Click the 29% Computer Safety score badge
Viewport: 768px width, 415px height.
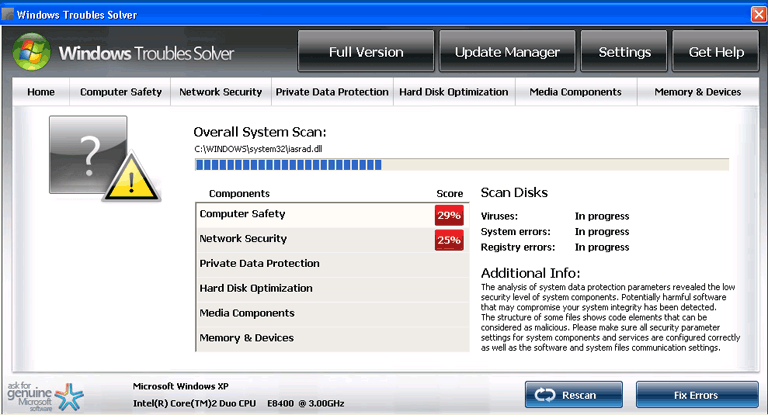[449, 215]
